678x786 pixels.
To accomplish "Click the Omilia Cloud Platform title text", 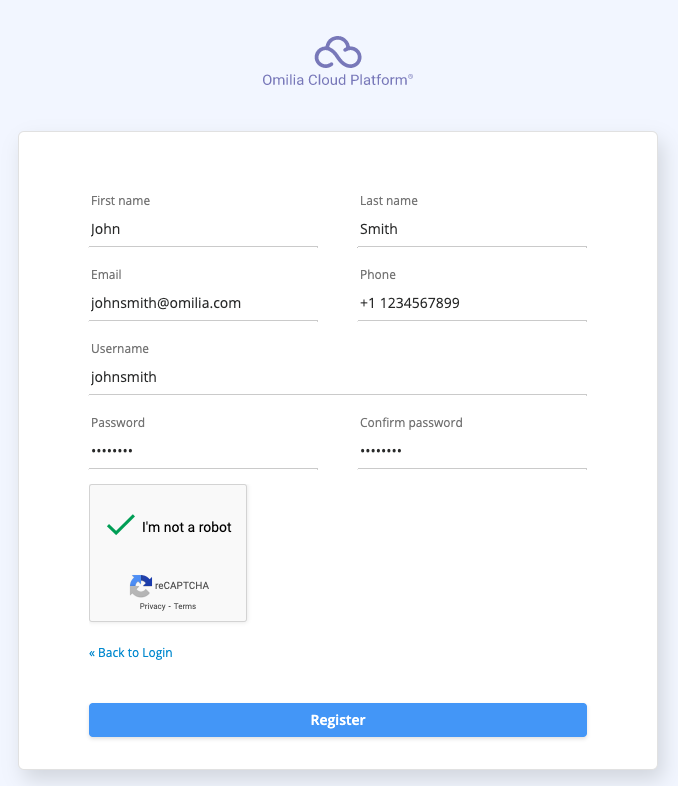I will pyautogui.click(x=338, y=80).
